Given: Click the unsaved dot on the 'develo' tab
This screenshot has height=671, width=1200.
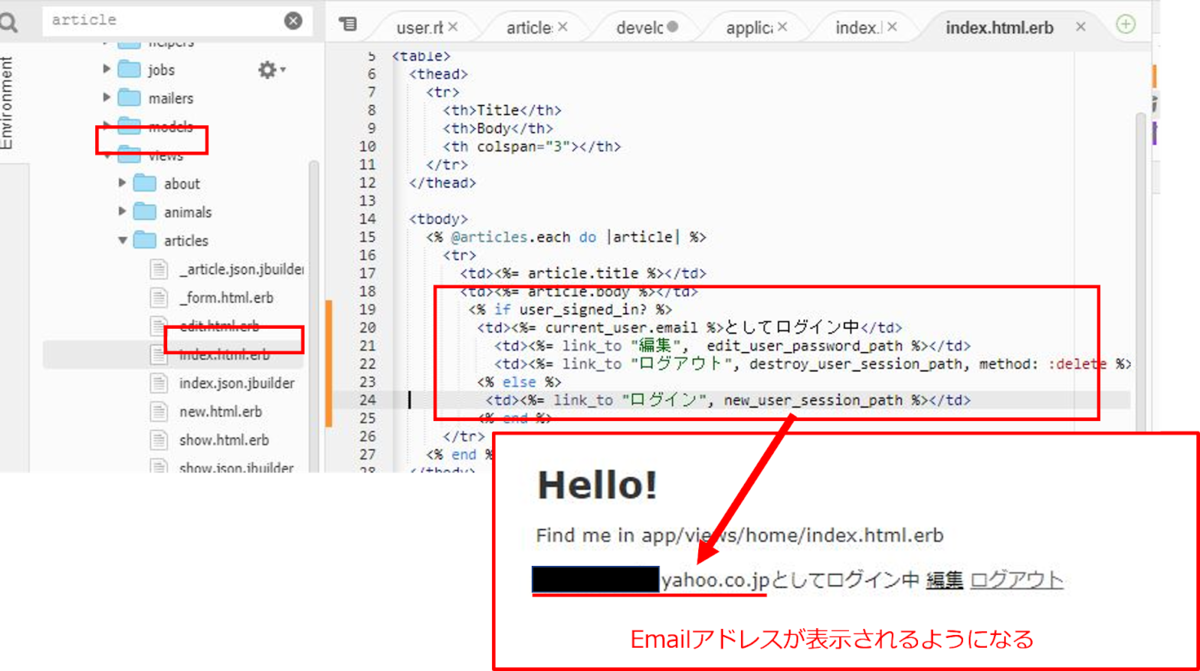Looking at the screenshot, I should pyautogui.click(x=672, y=27).
